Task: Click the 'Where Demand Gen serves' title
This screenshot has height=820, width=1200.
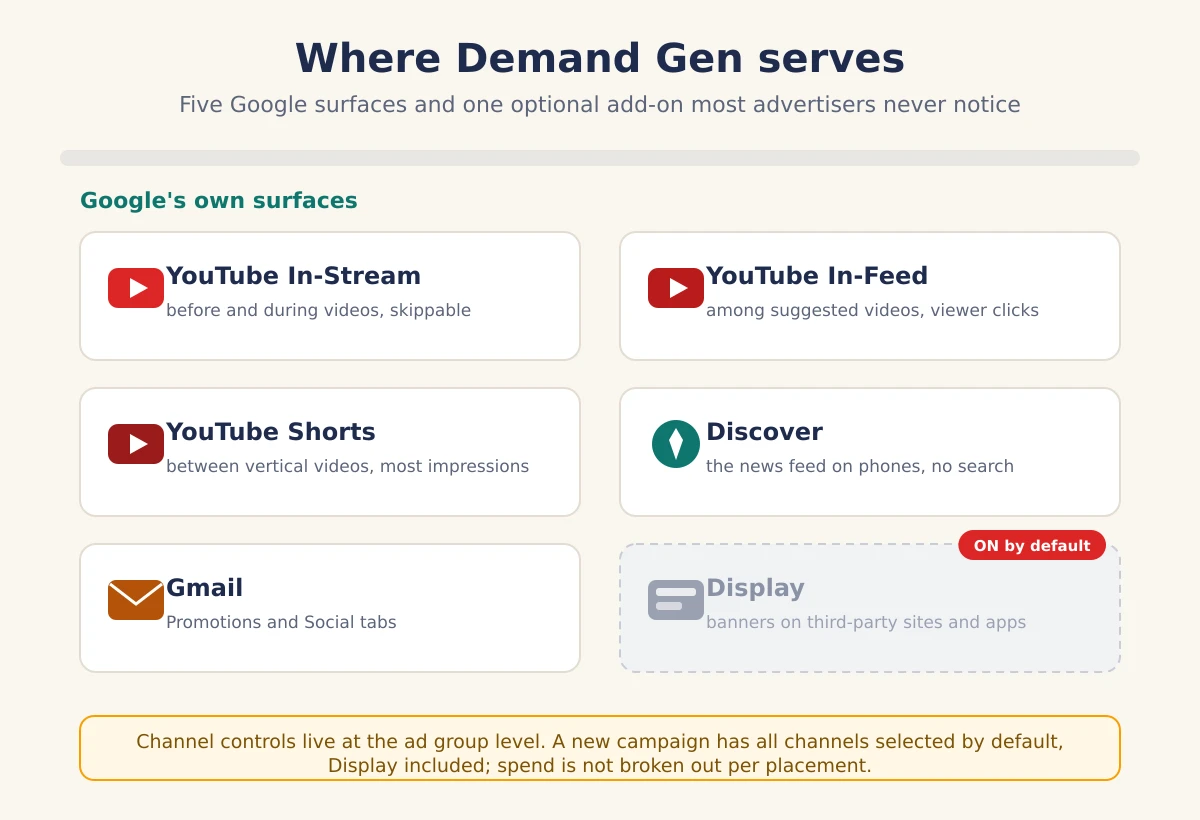Action: pyautogui.click(x=600, y=58)
